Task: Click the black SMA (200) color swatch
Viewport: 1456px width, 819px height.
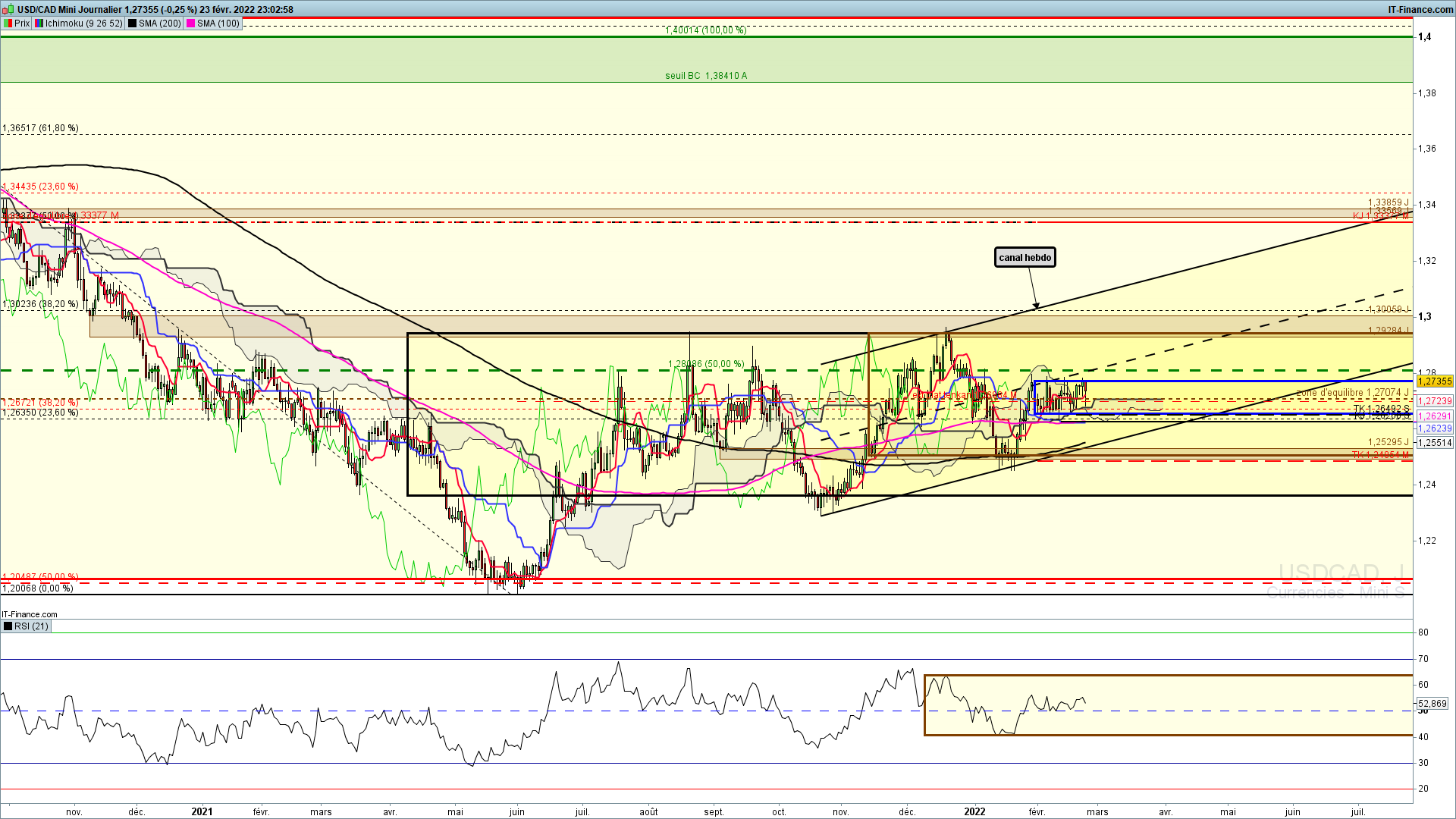Action: tap(133, 24)
